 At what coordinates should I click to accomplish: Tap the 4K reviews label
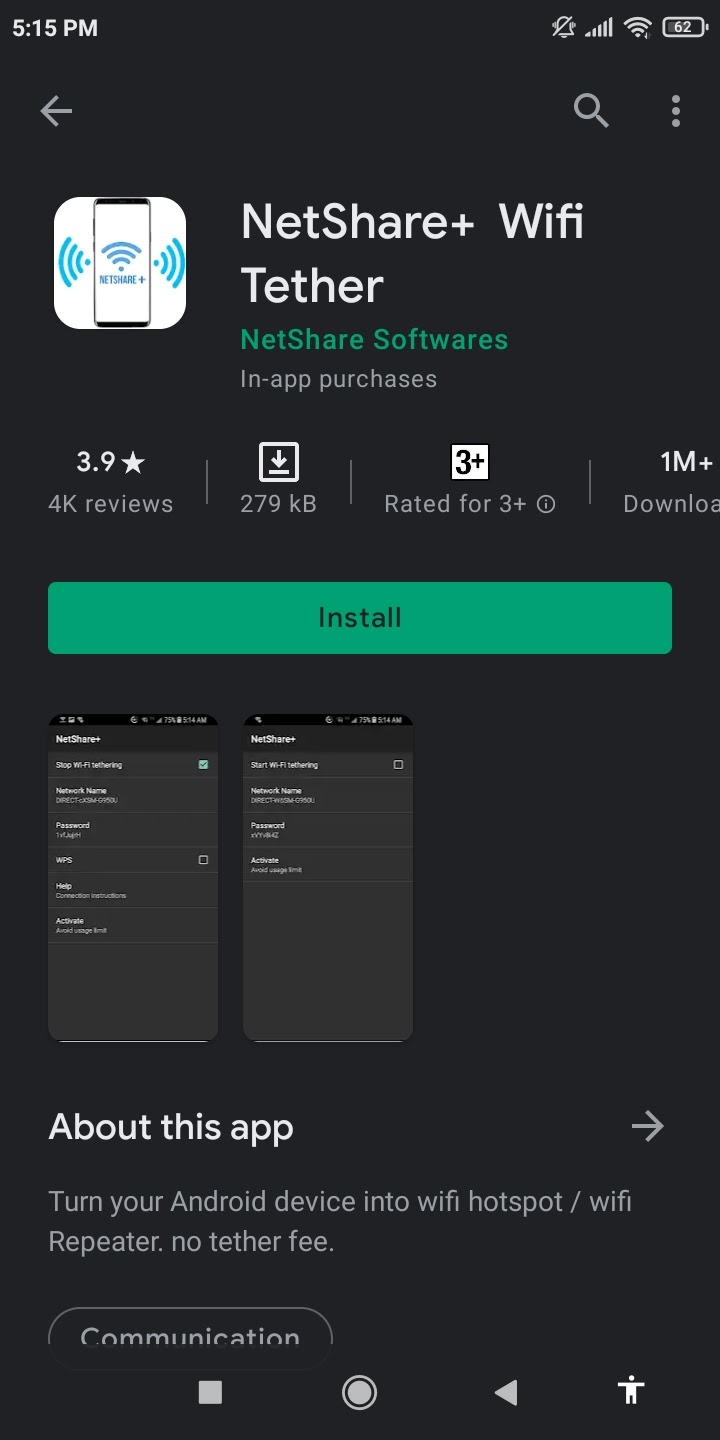click(111, 504)
